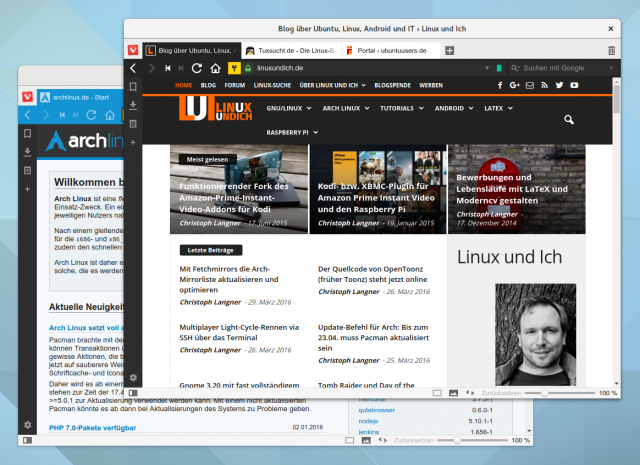Rewind history in the front window toolbar

click(x=167, y=68)
